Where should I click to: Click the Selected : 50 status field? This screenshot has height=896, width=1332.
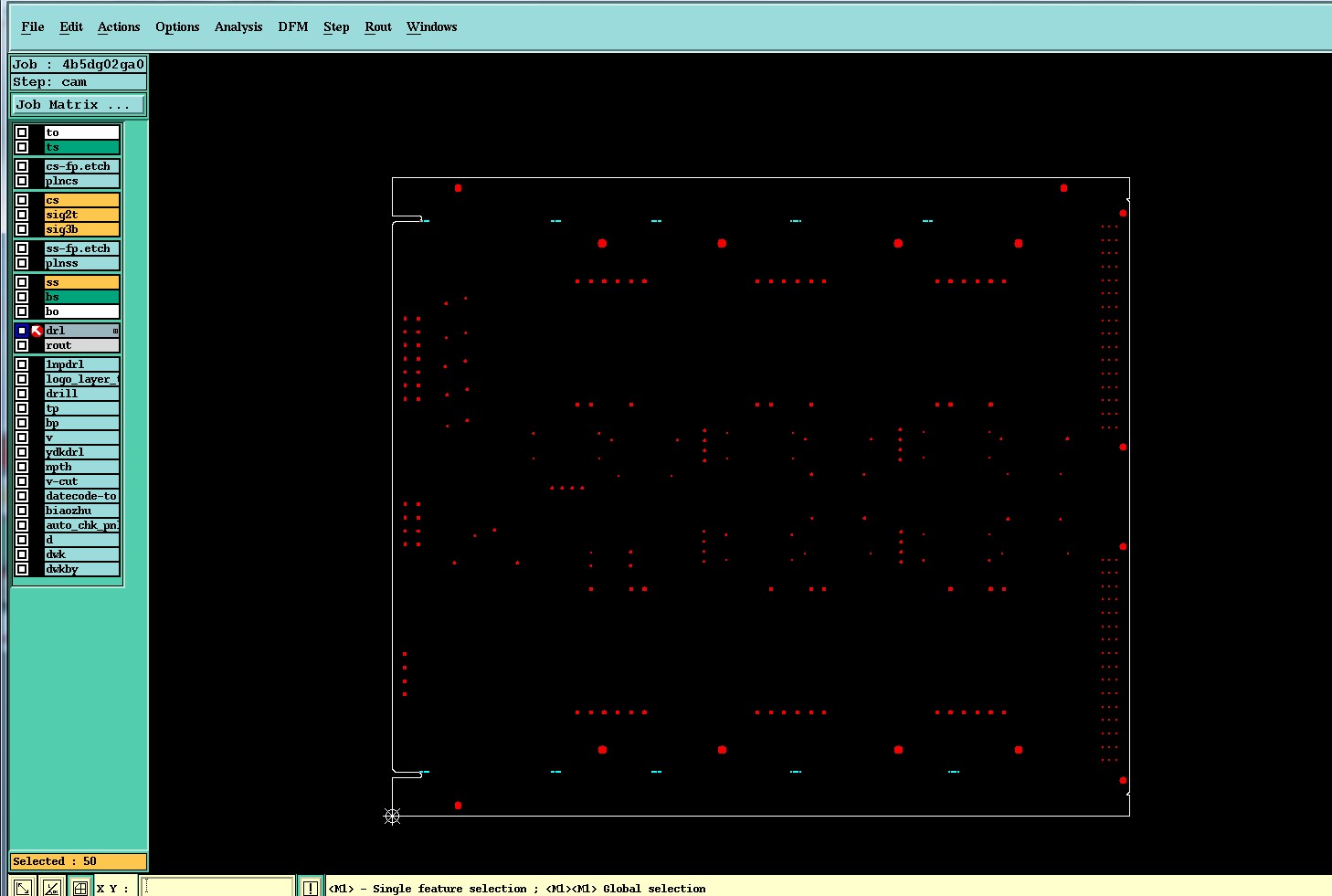tap(79, 861)
